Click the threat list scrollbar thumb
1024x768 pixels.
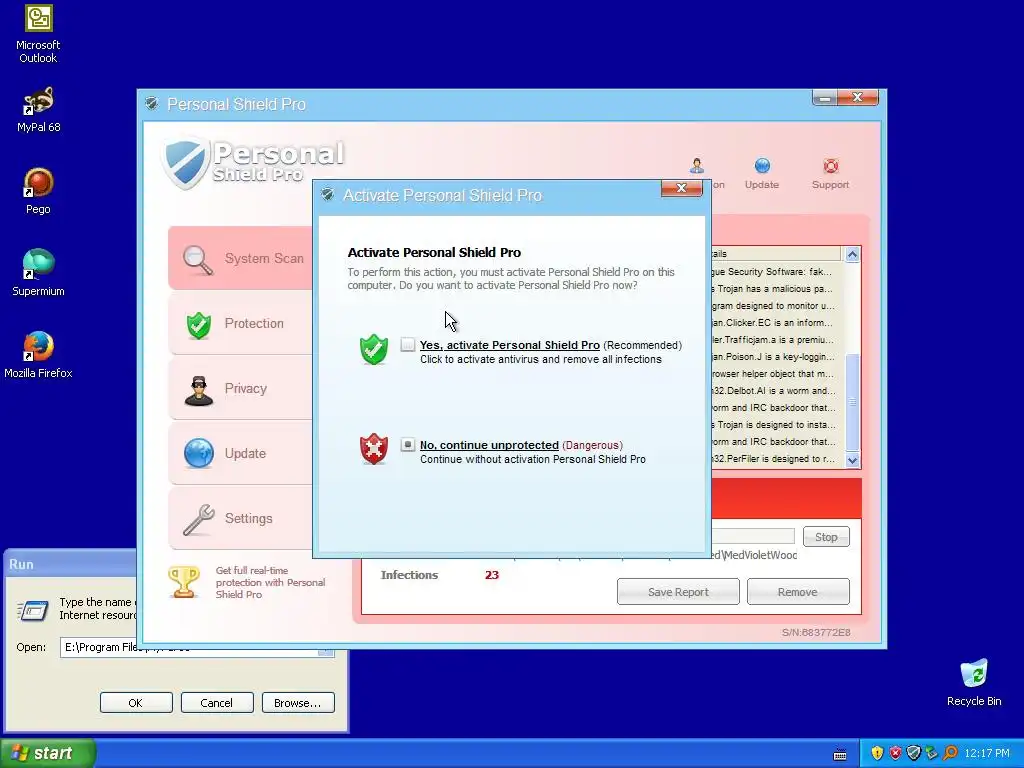[852, 402]
